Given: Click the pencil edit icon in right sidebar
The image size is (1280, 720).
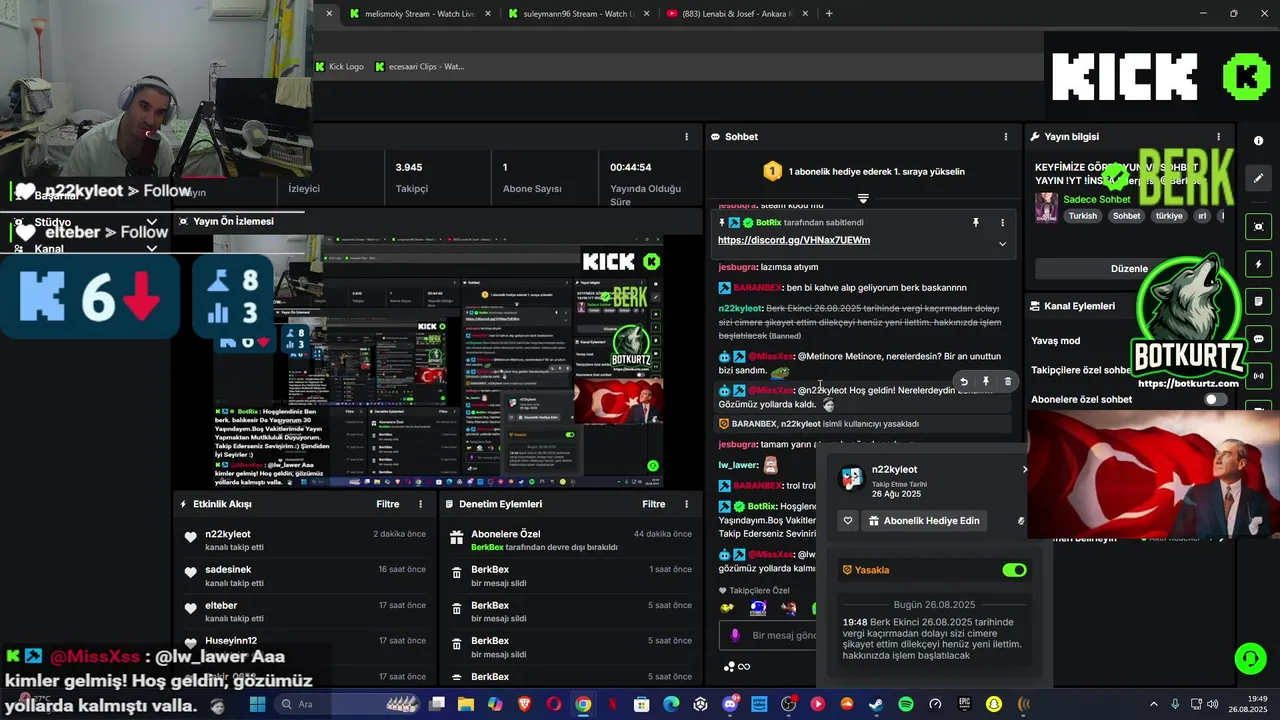Looking at the screenshot, I should [1259, 178].
